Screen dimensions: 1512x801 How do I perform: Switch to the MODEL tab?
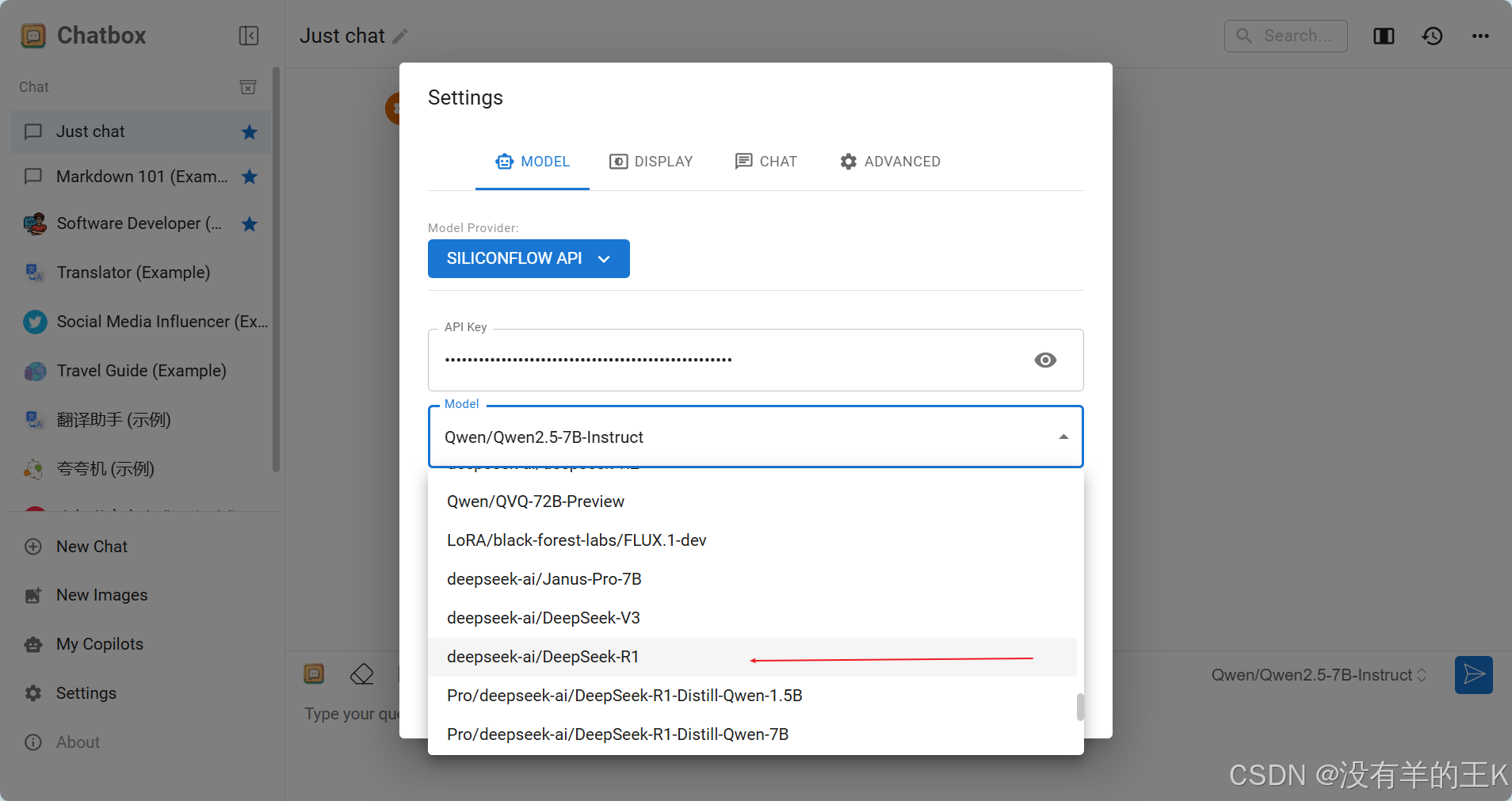(x=533, y=162)
